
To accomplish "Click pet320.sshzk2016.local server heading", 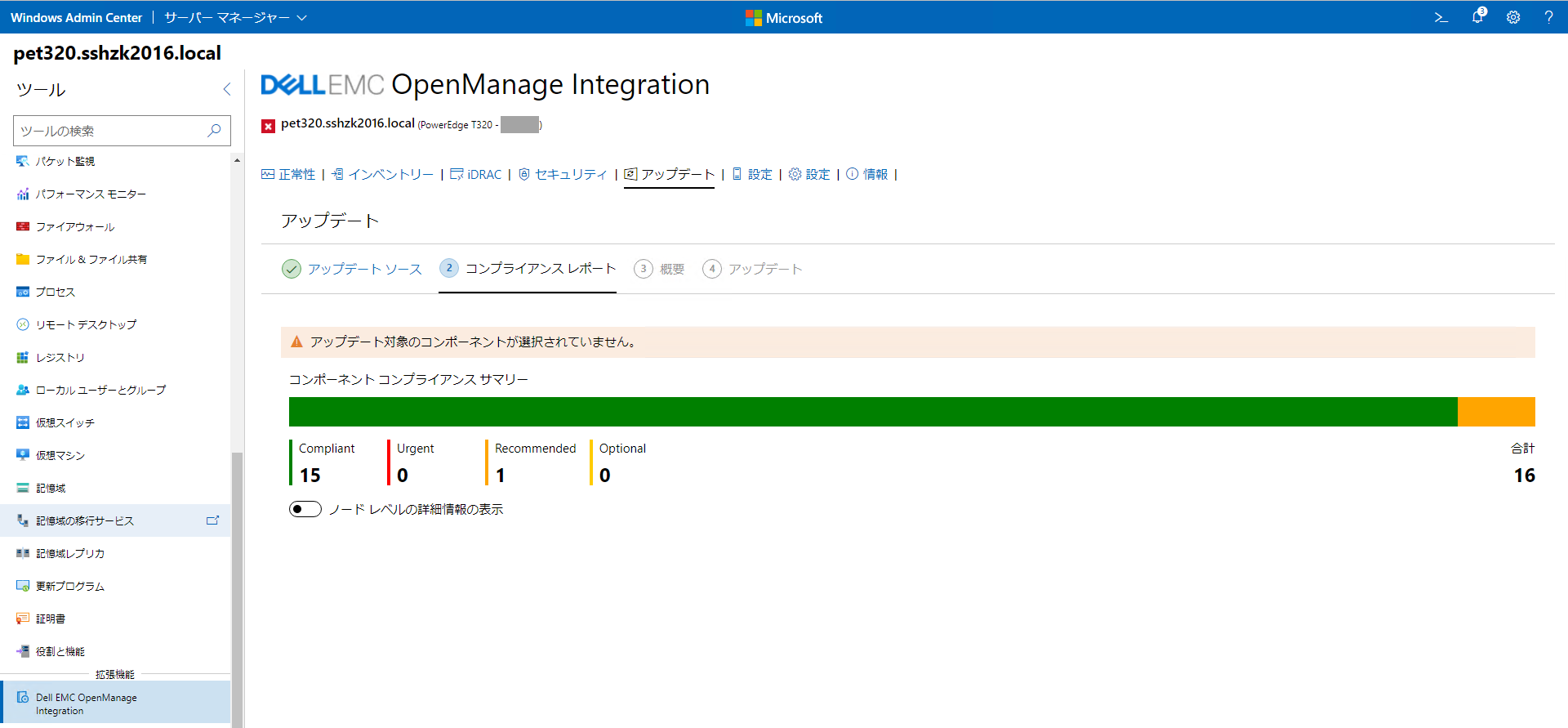I will (x=117, y=53).
